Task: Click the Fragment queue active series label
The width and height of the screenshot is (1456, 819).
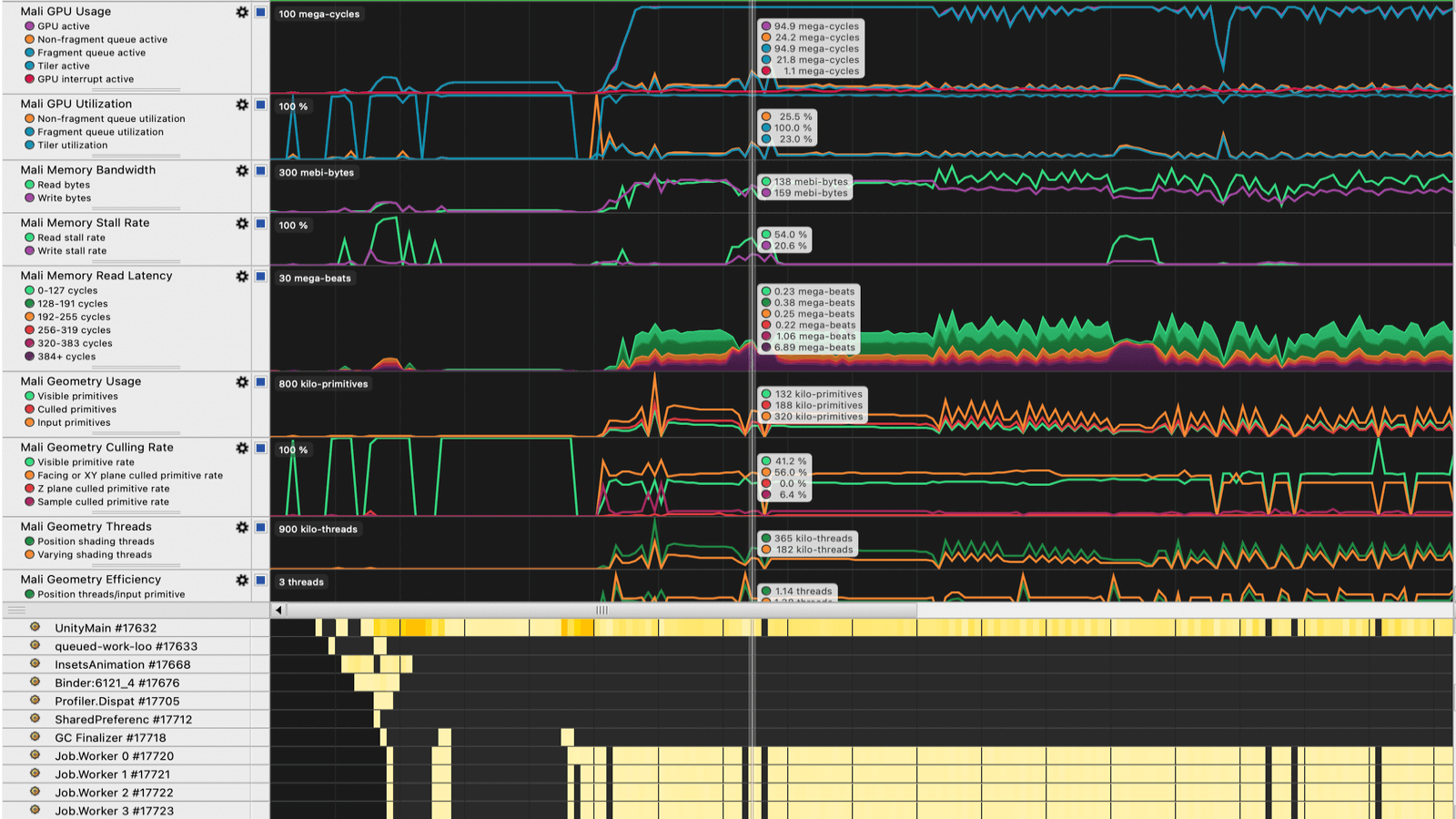Action: coord(91,53)
